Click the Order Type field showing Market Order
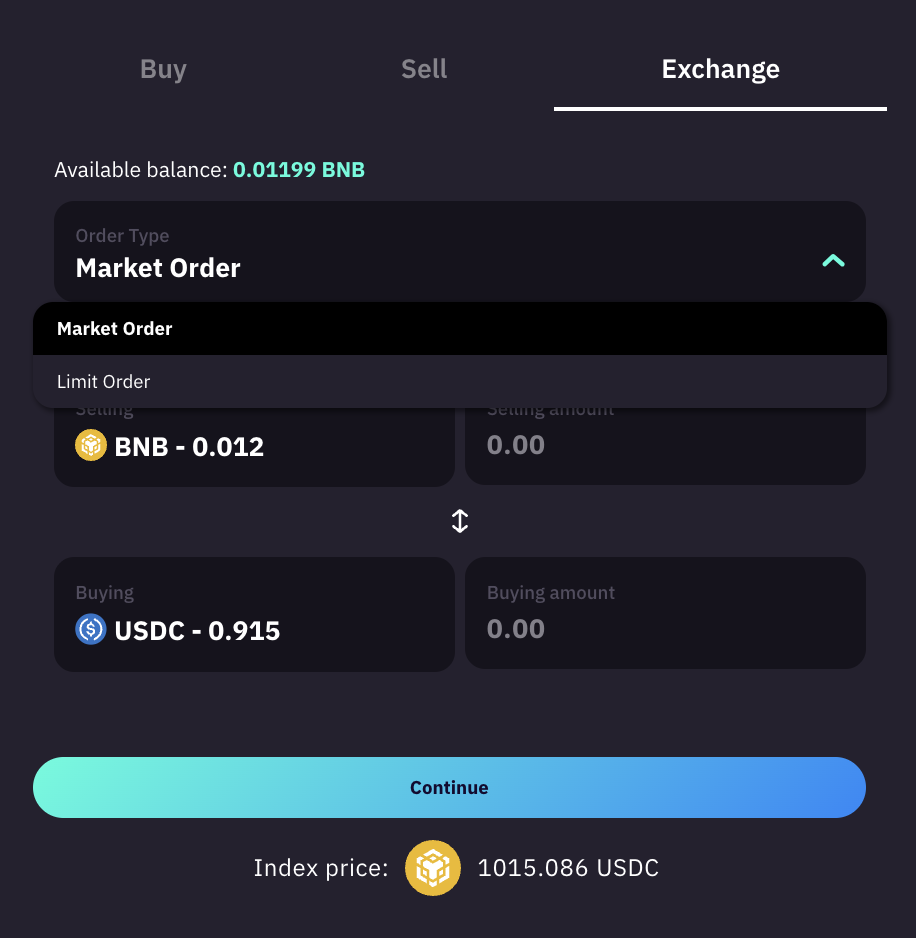Viewport: 916px width, 938px height. click(400, 253)
